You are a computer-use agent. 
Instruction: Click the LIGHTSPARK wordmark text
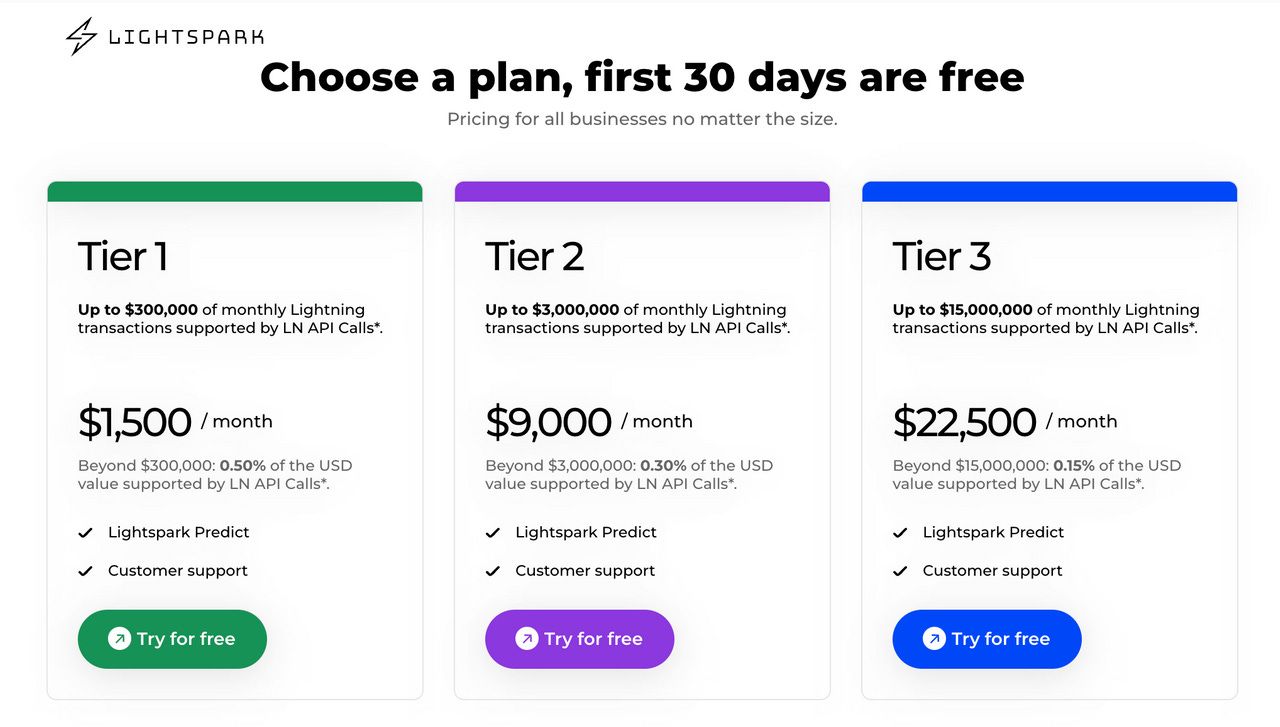point(185,36)
